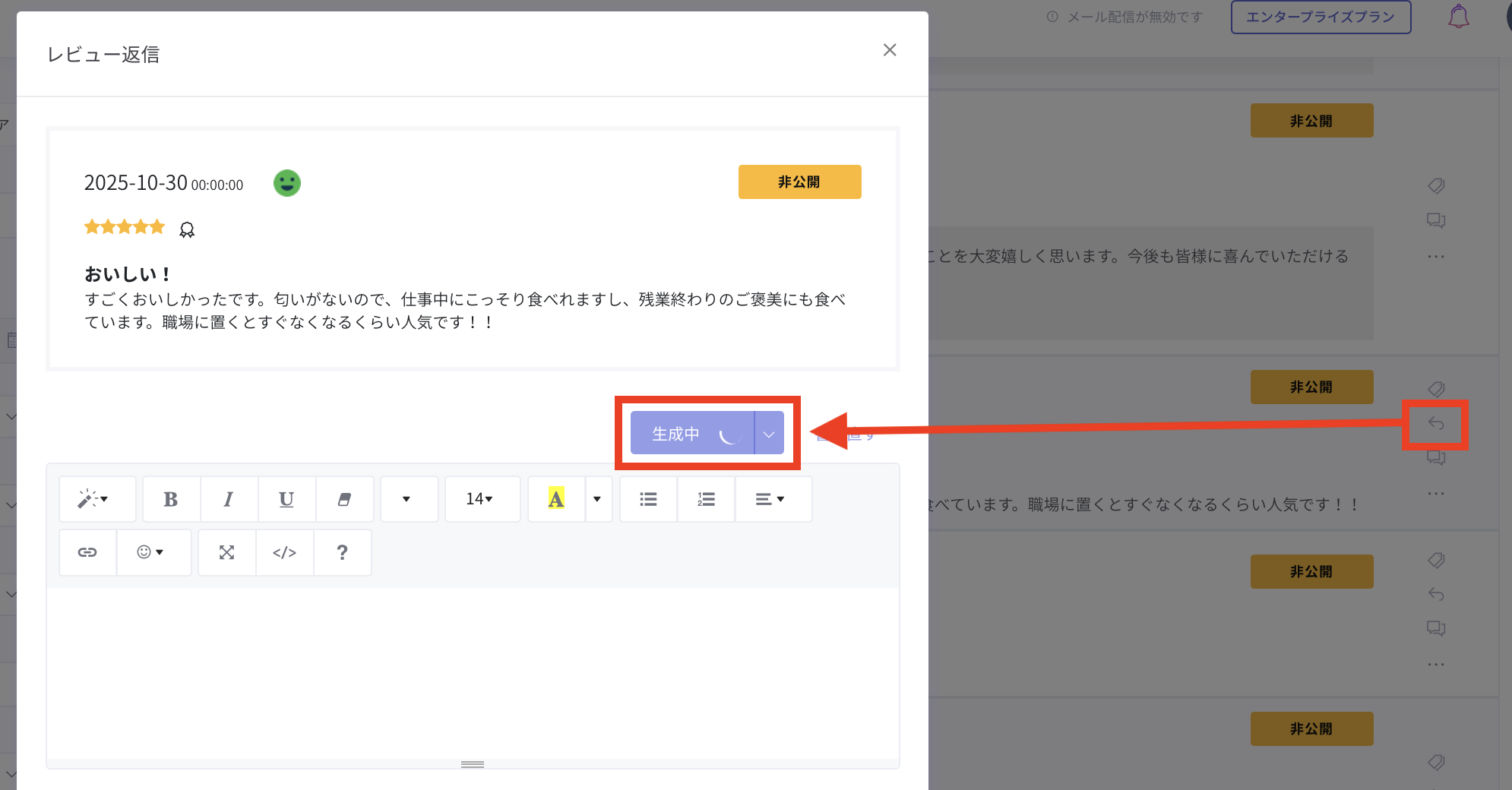The width and height of the screenshot is (1512, 790).
Task: Insert an unordered bullet list
Action: (x=648, y=499)
